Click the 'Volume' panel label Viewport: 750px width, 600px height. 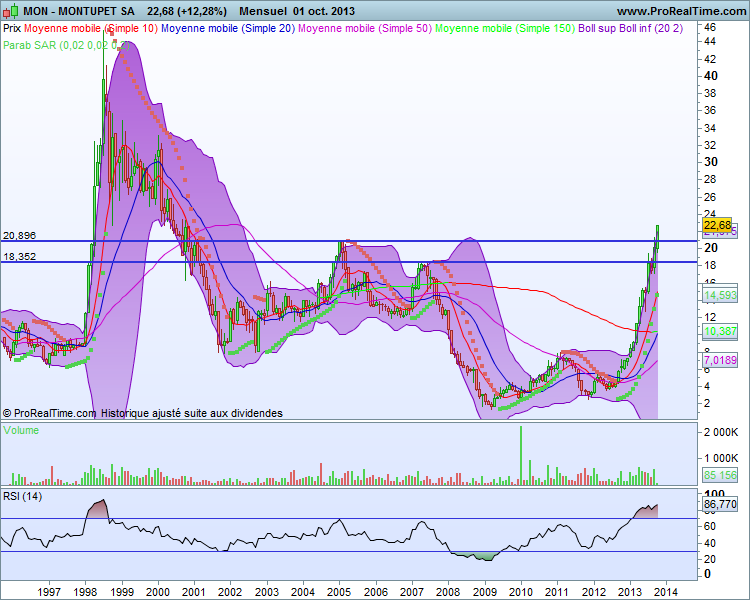(x=21, y=430)
